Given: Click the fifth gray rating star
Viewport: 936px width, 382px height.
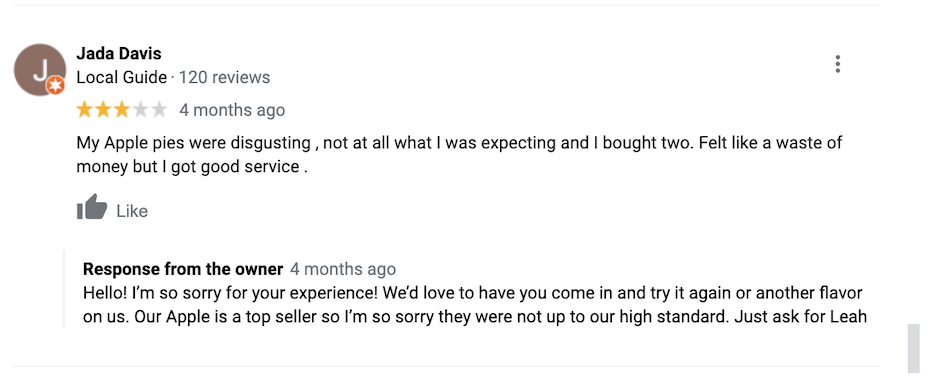Looking at the screenshot, I should tap(159, 110).
